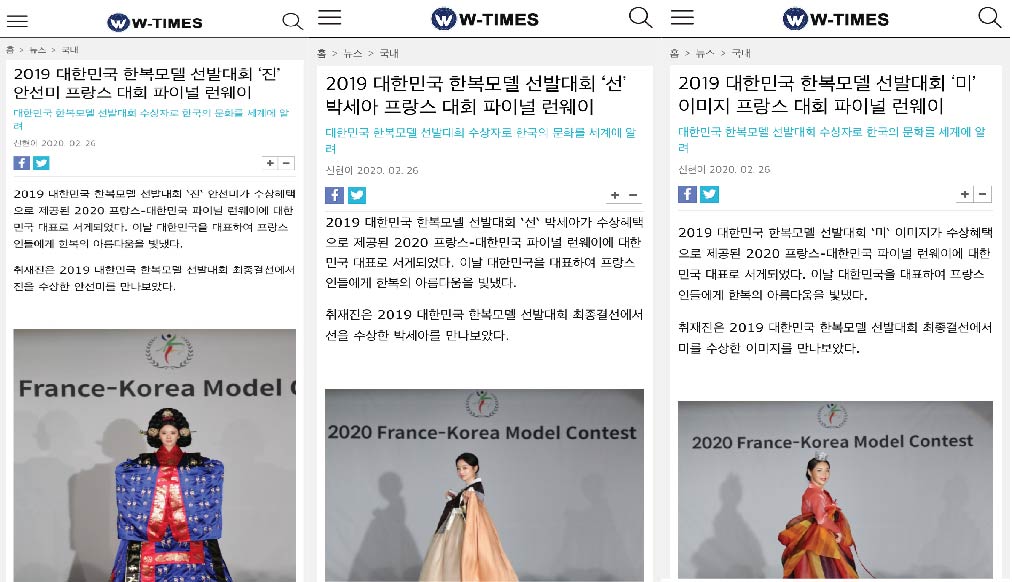Open the orange hanbok runway photo at right
Viewport: 1012px width, 582px height.
(835, 490)
